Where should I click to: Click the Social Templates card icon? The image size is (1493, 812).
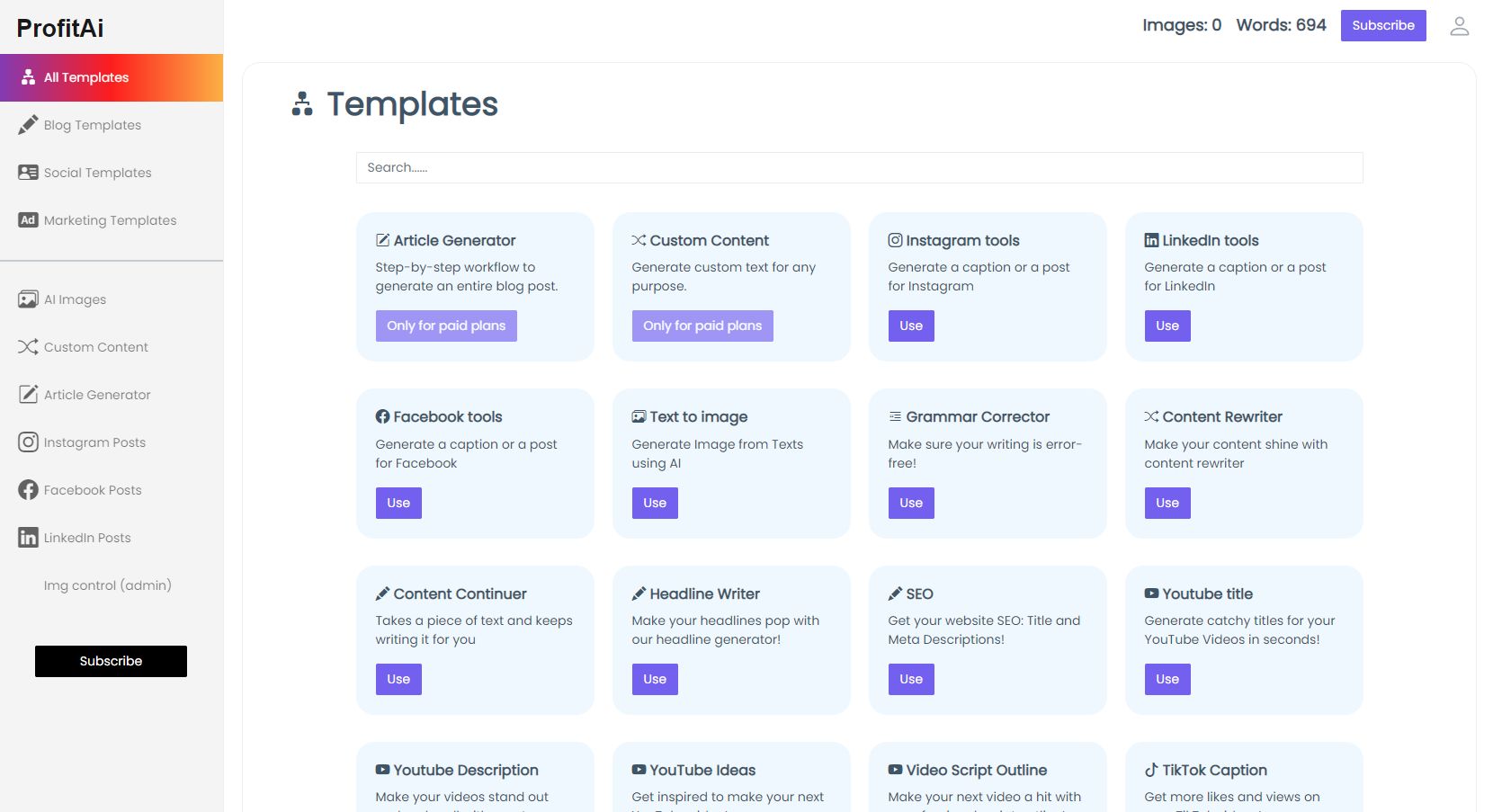(x=28, y=173)
